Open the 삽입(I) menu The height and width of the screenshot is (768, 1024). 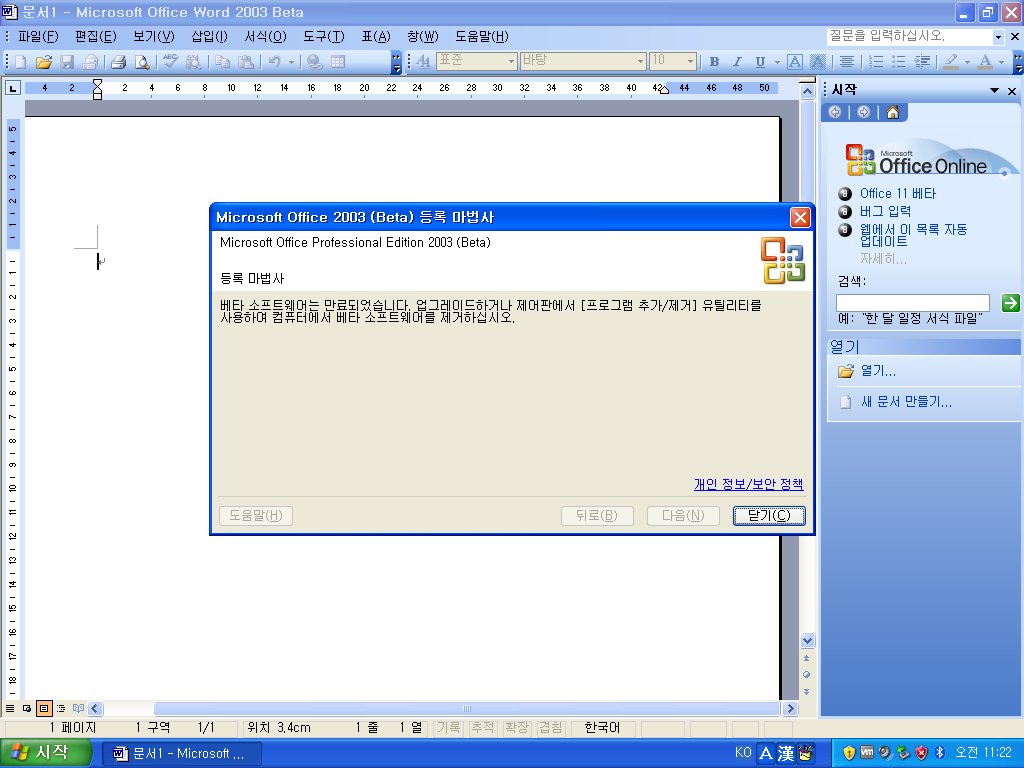pyautogui.click(x=209, y=37)
